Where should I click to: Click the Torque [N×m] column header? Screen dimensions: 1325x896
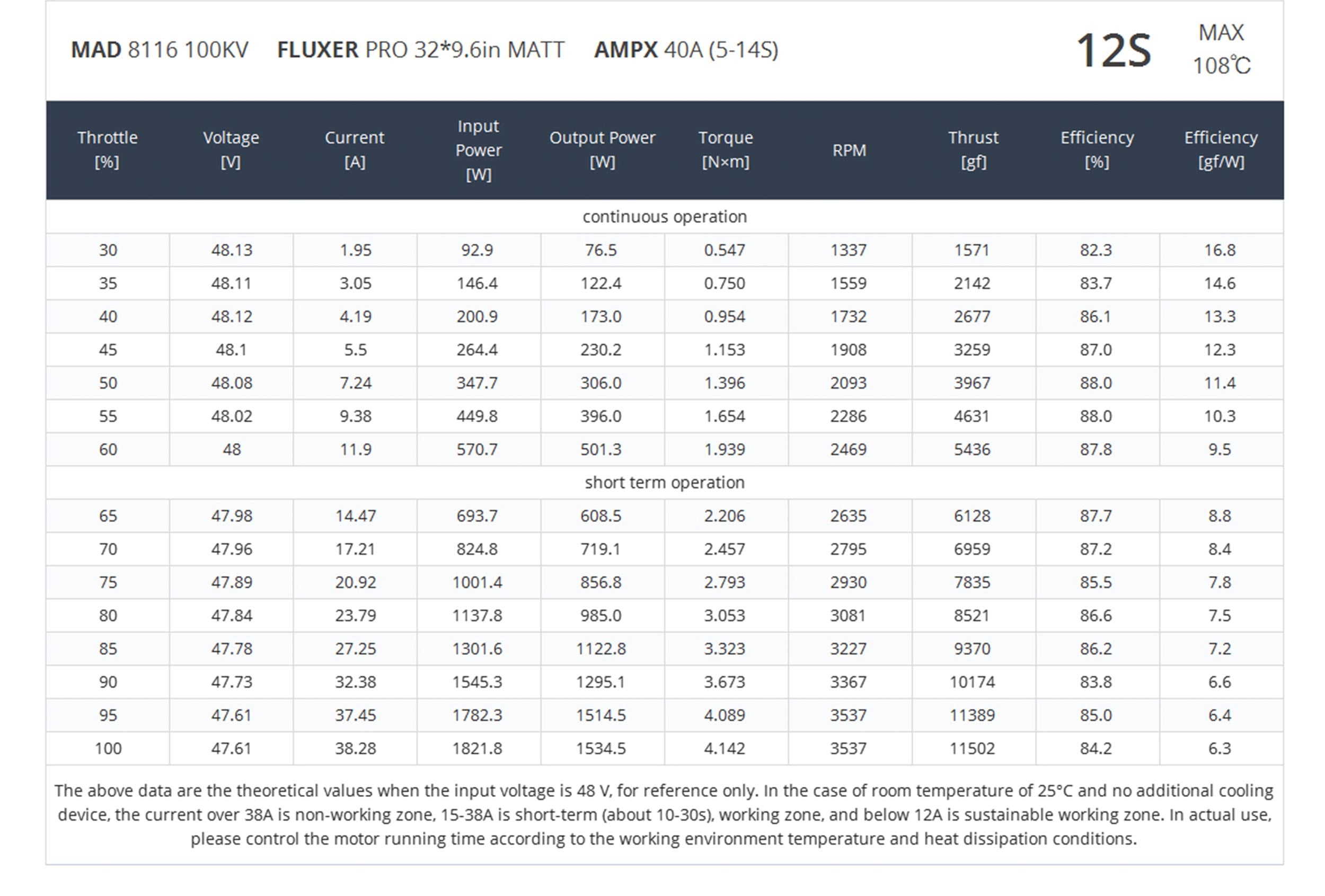[x=725, y=150]
